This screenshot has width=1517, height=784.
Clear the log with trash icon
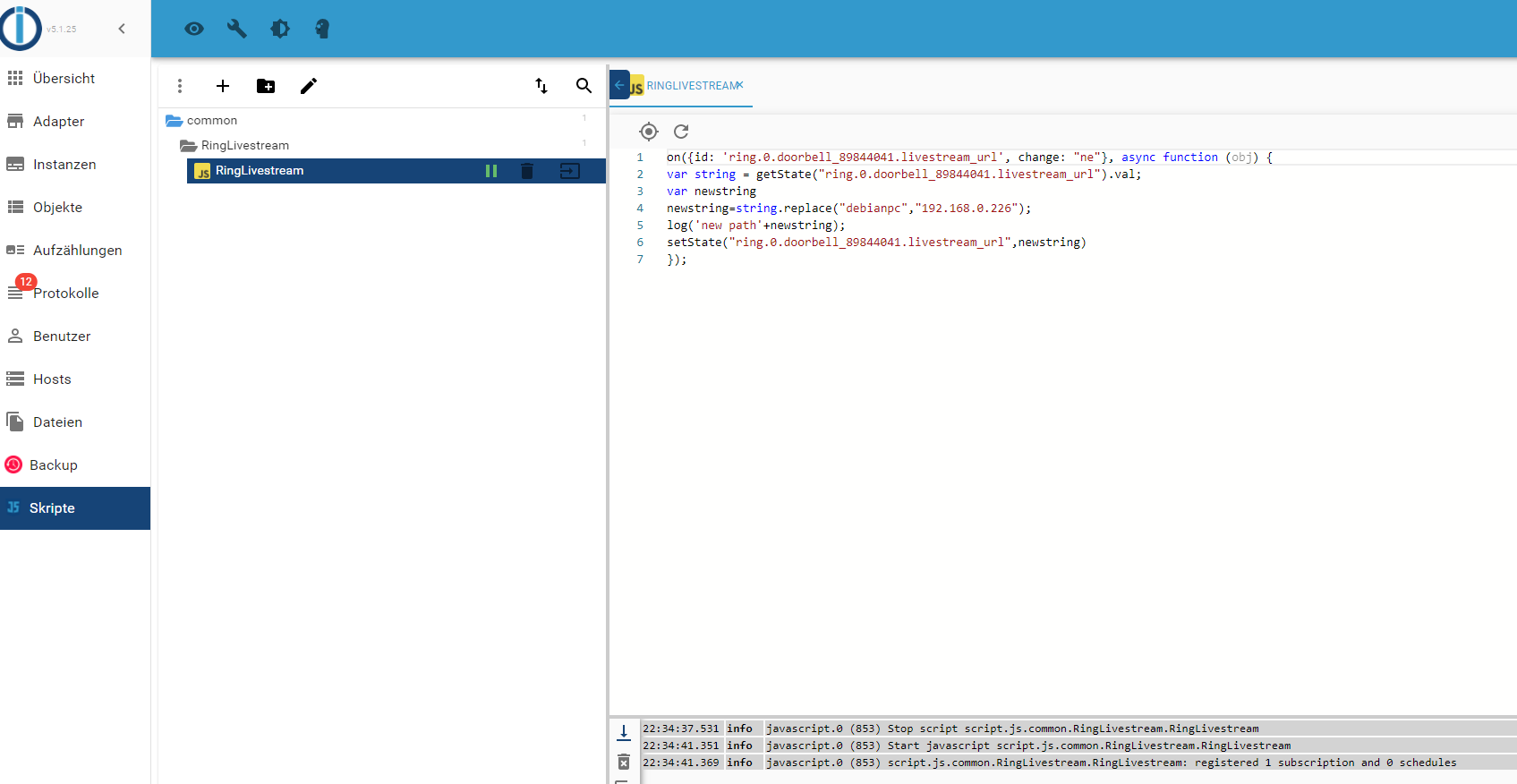624,762
